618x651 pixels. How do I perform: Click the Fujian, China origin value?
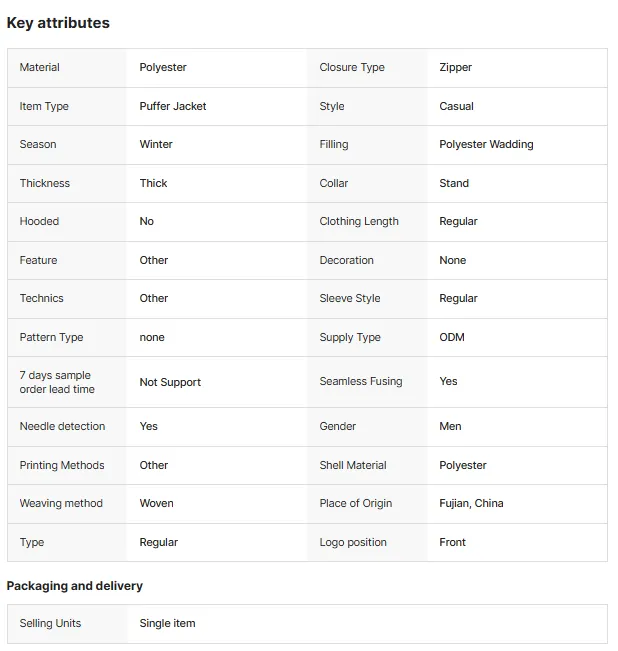[x=471, y=503]
